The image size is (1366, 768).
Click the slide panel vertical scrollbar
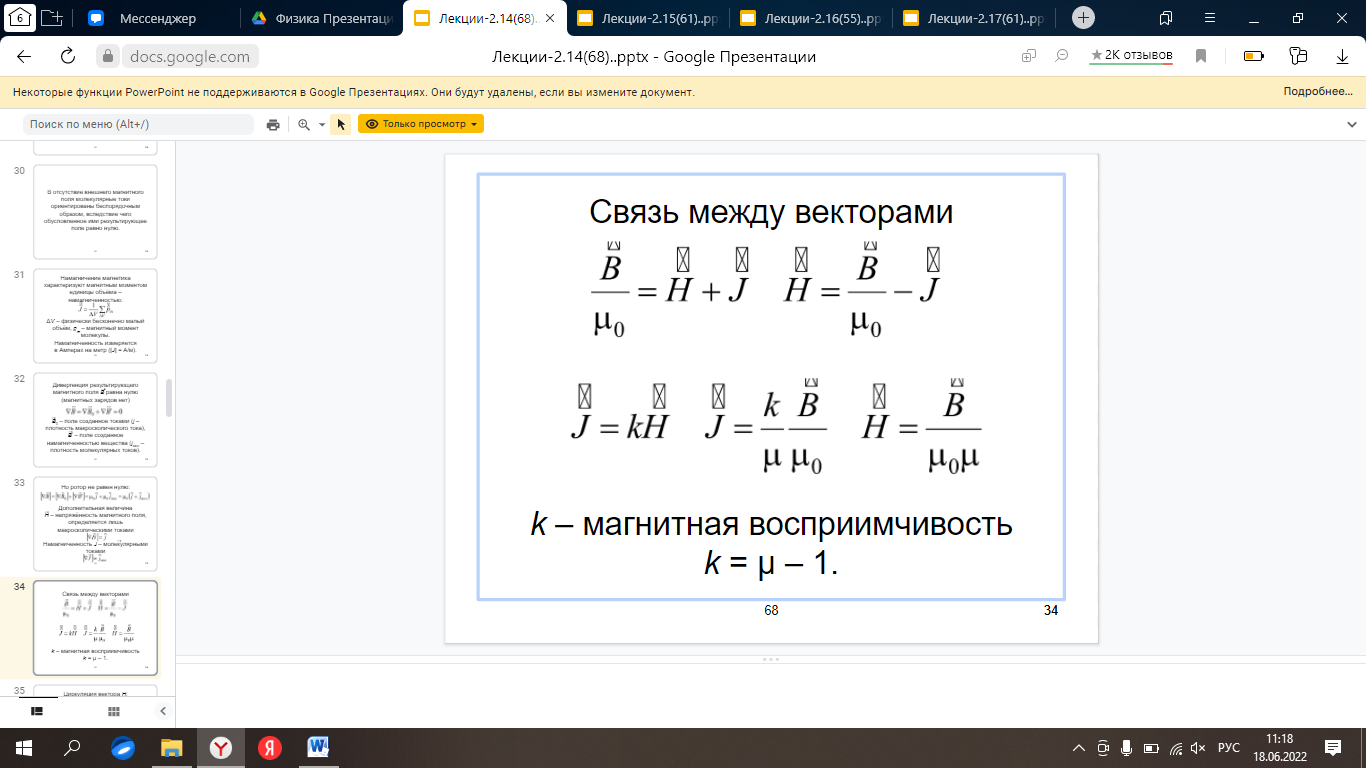169,398
